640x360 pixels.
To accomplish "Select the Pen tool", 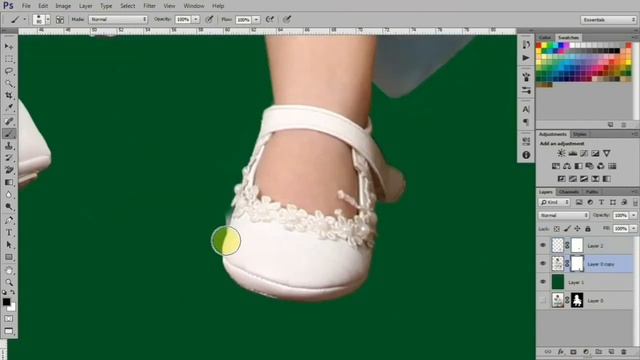I will [9, 220].
